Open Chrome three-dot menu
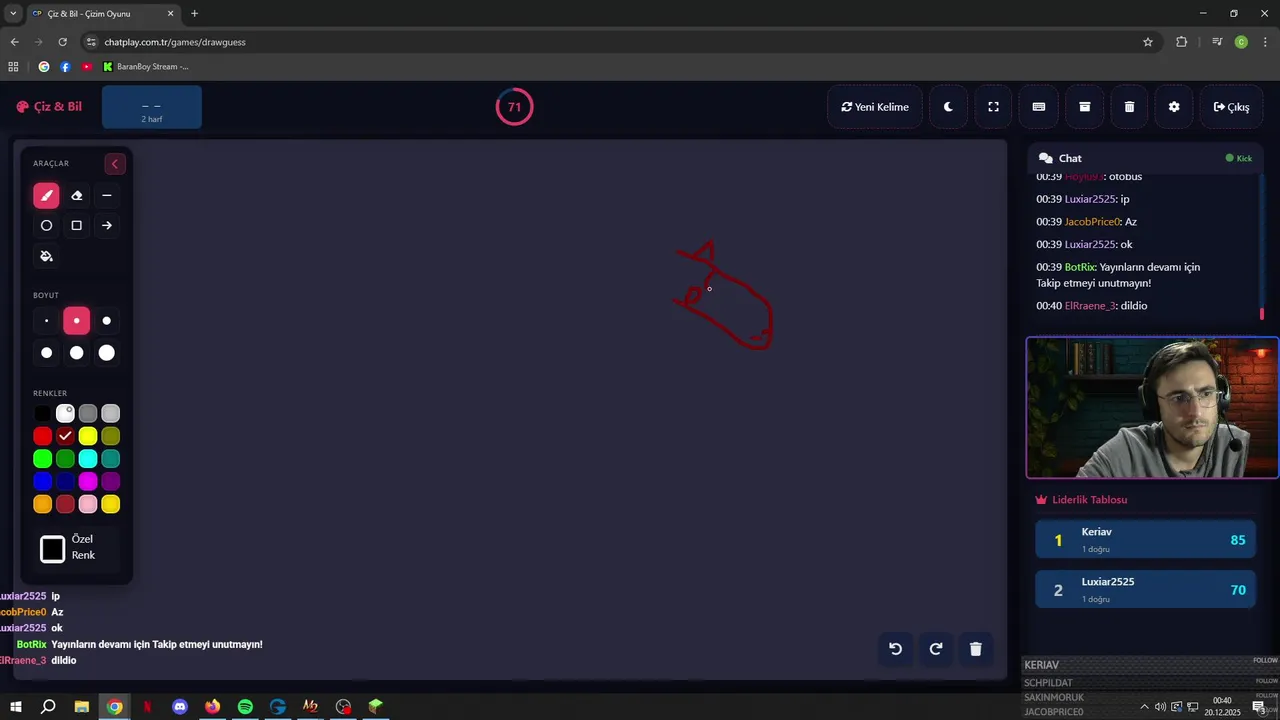The height and width of the screenshot is (720, 1280). pos(1264,42)
